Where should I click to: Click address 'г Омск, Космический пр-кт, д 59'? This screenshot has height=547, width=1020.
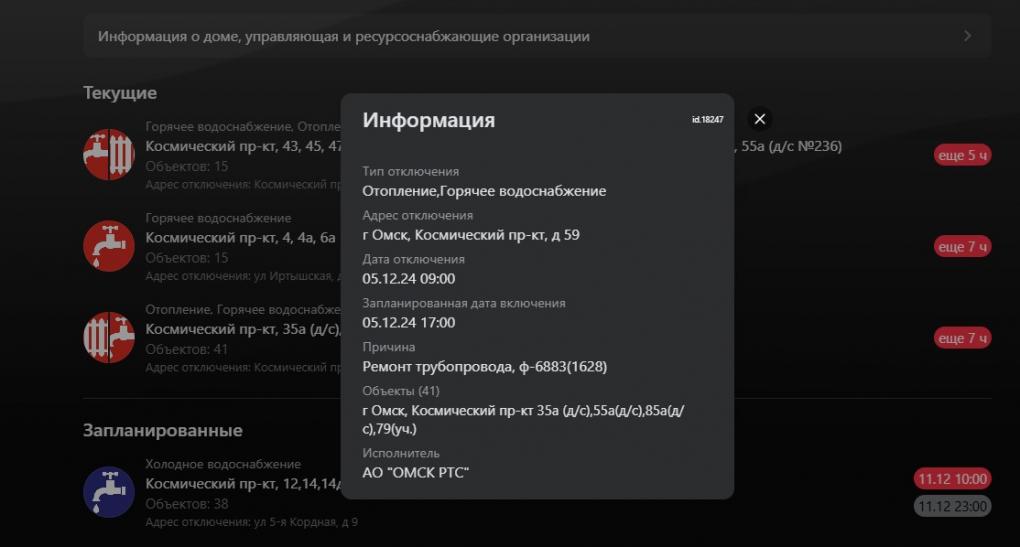pyautogui.click(x=471, y=235)
